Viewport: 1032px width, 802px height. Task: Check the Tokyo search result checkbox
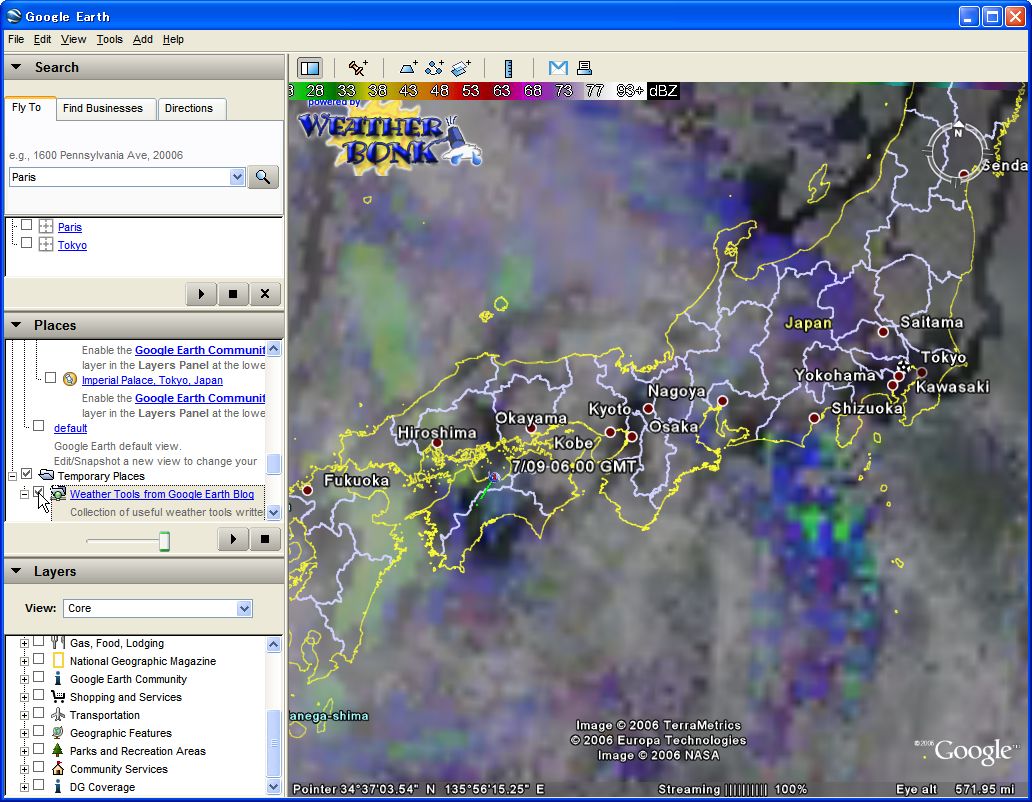click(x=26, y=243)
